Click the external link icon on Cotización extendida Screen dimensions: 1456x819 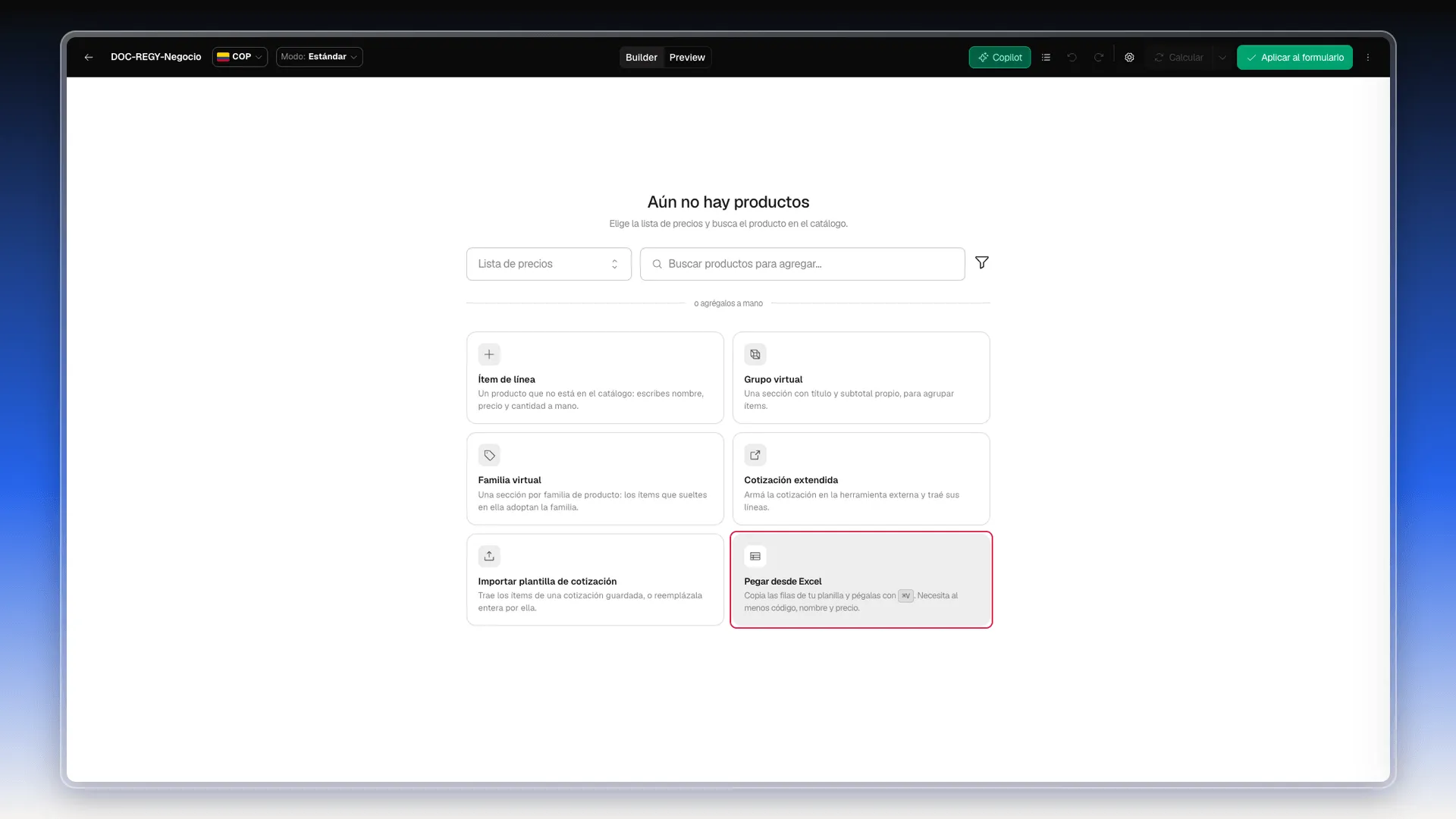click(755, 455)
